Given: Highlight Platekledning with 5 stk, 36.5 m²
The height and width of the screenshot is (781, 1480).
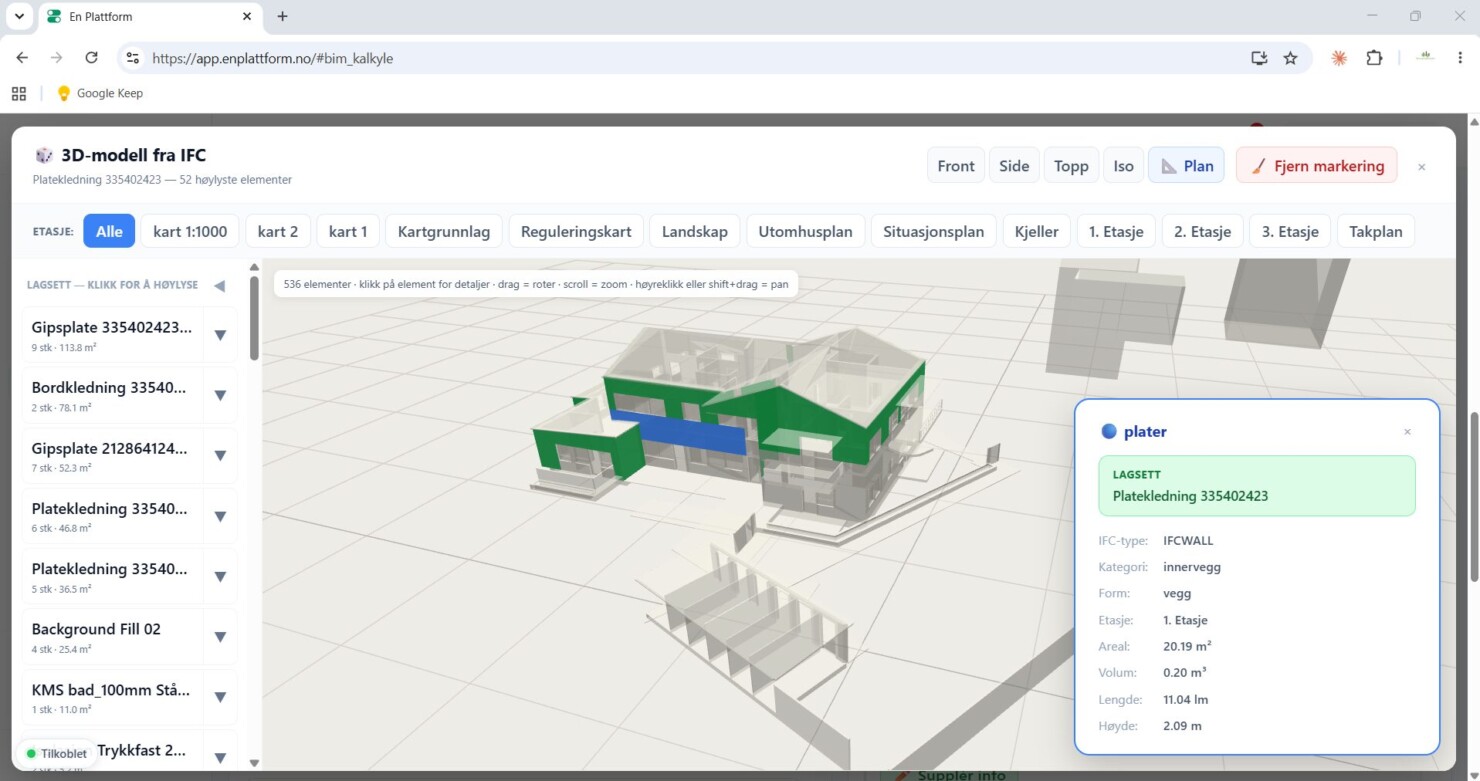Looking at the screenshot, I should coord(112,576).
